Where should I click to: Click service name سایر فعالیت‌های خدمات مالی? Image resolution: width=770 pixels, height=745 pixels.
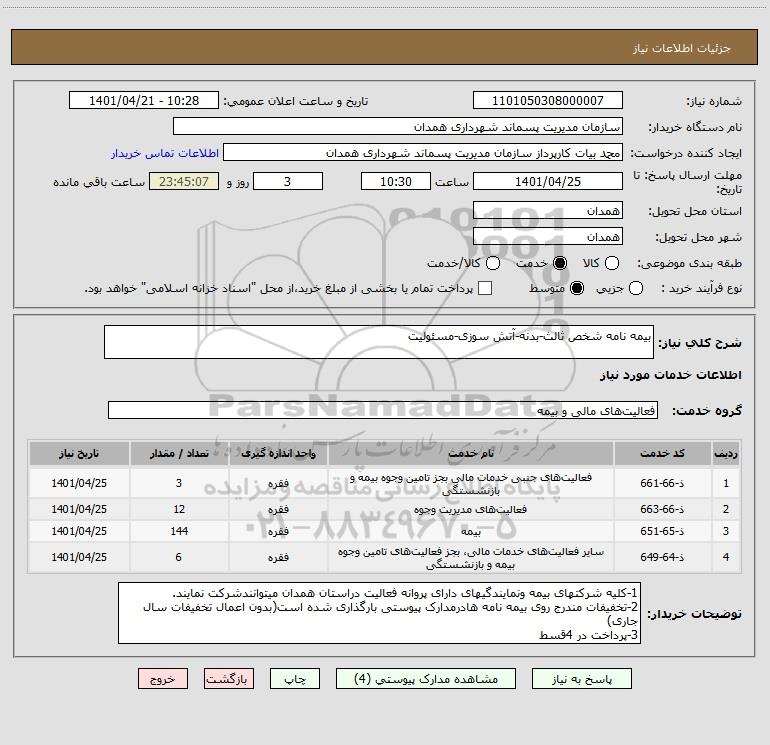coord(470,558)
